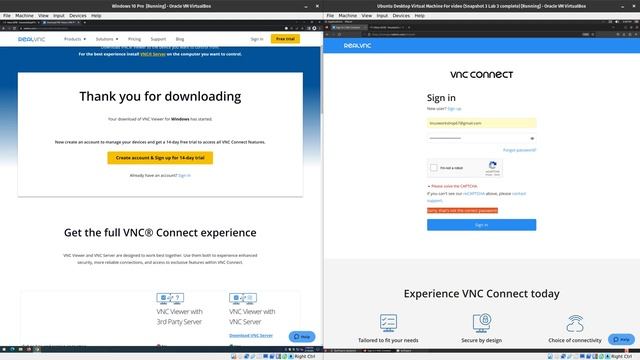Open the Blog nav item
The width and height of the screenshot is (640, 360).
[x=180, y=39]
